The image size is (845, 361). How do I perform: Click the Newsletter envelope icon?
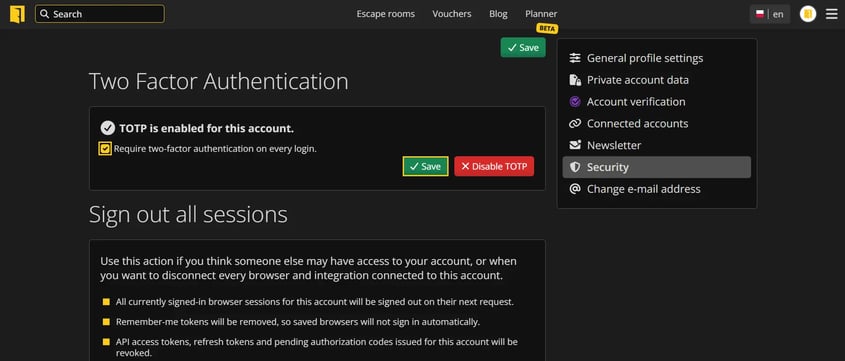click(575, 145)
